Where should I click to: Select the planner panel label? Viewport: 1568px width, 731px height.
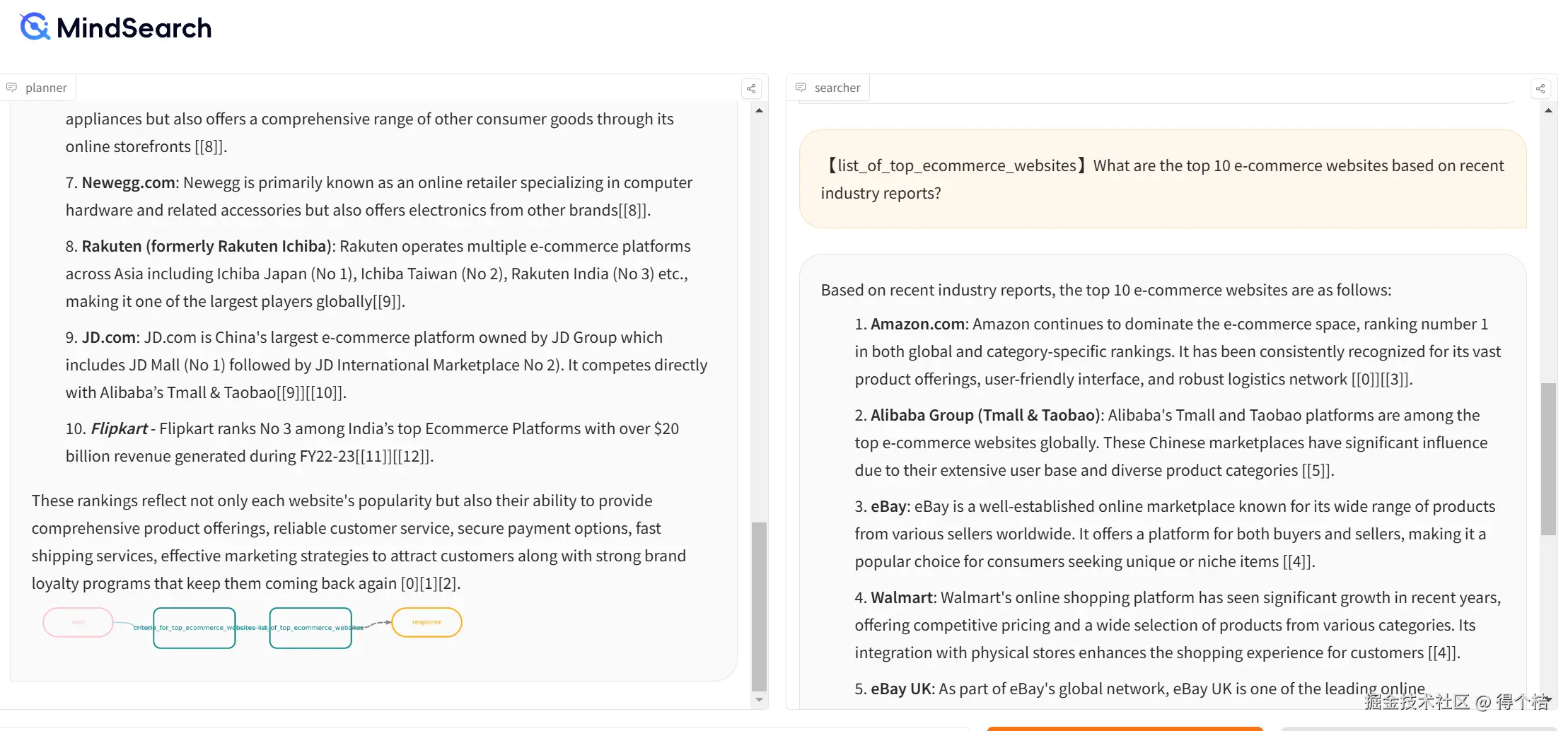(x=46, y=88)
